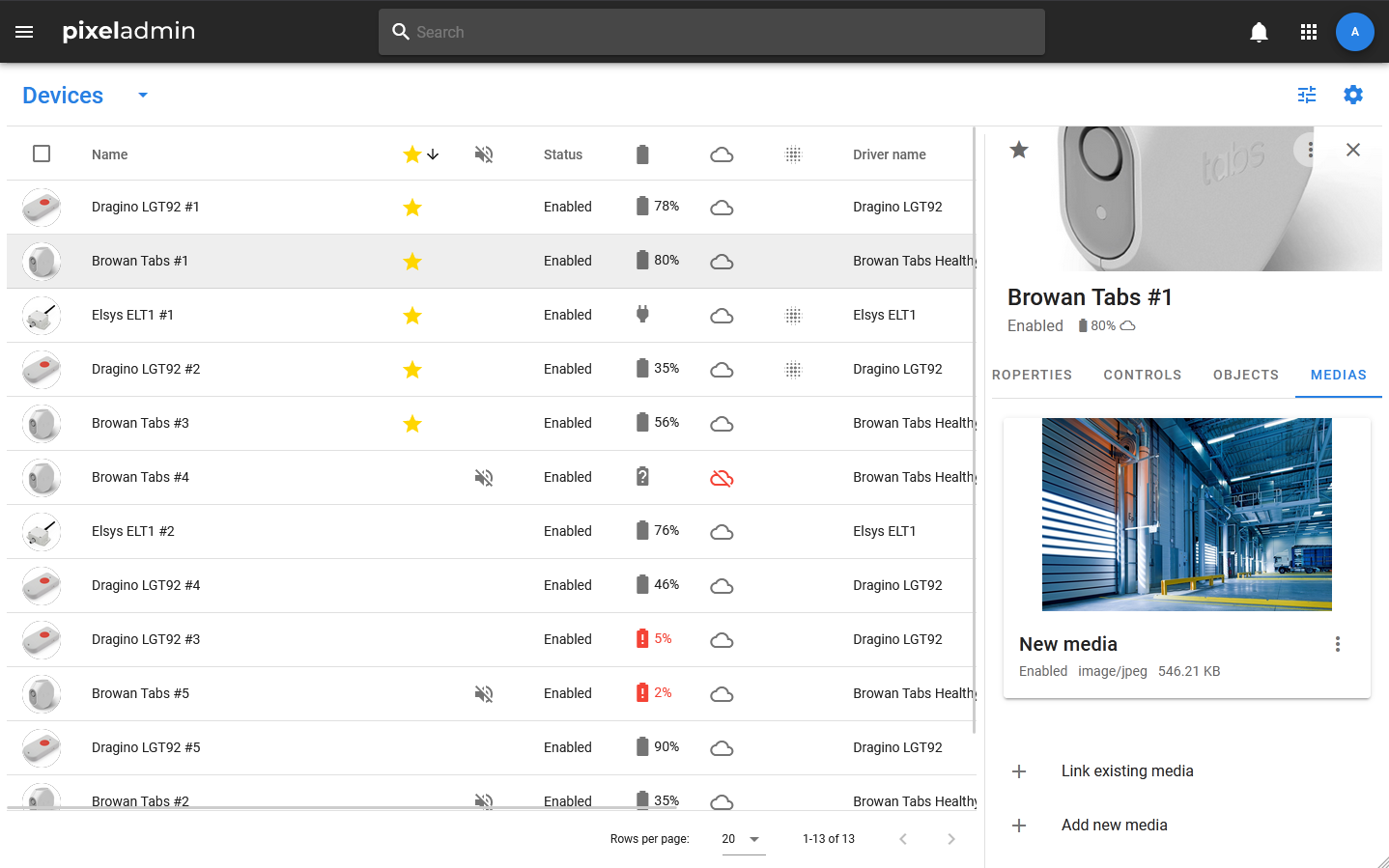Click the disconnected cloud icon for Browan Tabs #4
This screenshot has width=1389, height=868.
(x=722, y=478)
